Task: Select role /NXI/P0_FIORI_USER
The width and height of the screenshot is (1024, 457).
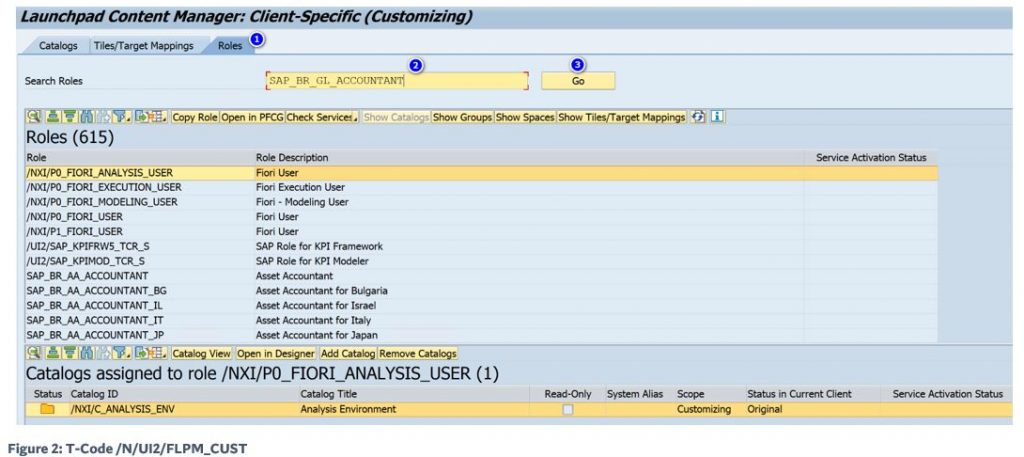Action: [74, 217]
